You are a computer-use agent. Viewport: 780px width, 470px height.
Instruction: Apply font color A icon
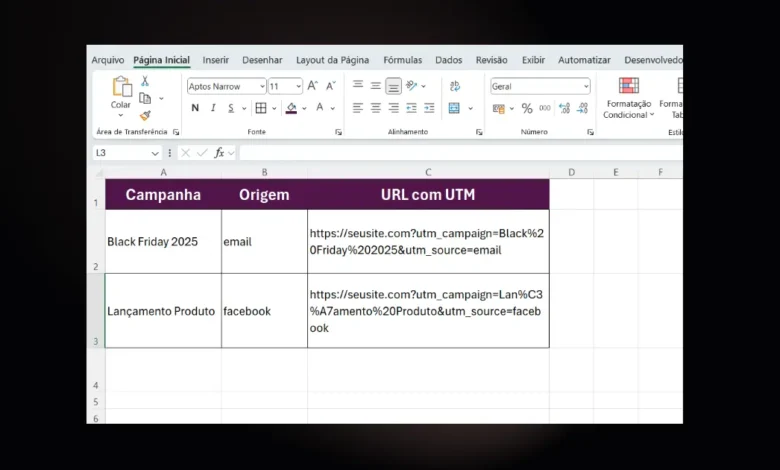(x=320, y=107)
